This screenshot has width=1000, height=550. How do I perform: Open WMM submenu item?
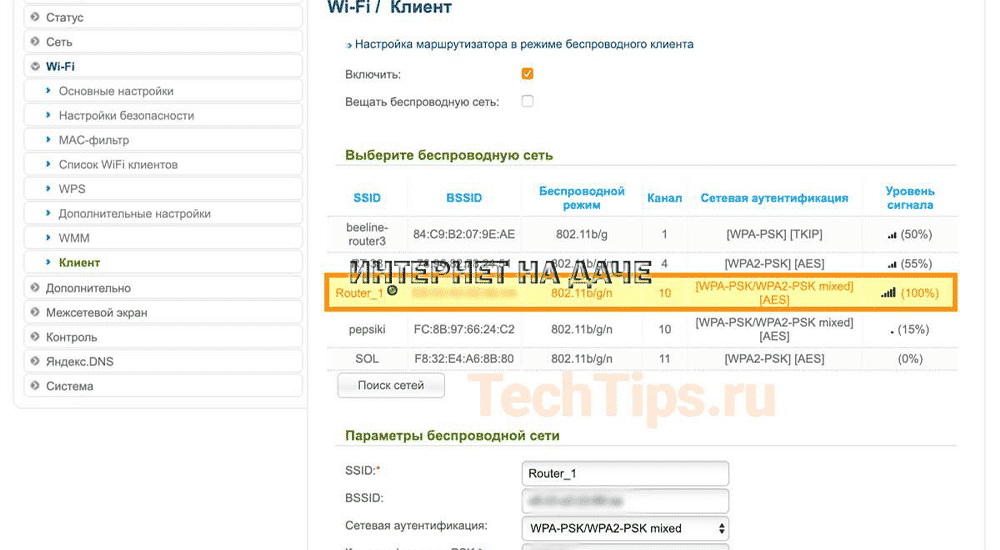pos(163,238)
